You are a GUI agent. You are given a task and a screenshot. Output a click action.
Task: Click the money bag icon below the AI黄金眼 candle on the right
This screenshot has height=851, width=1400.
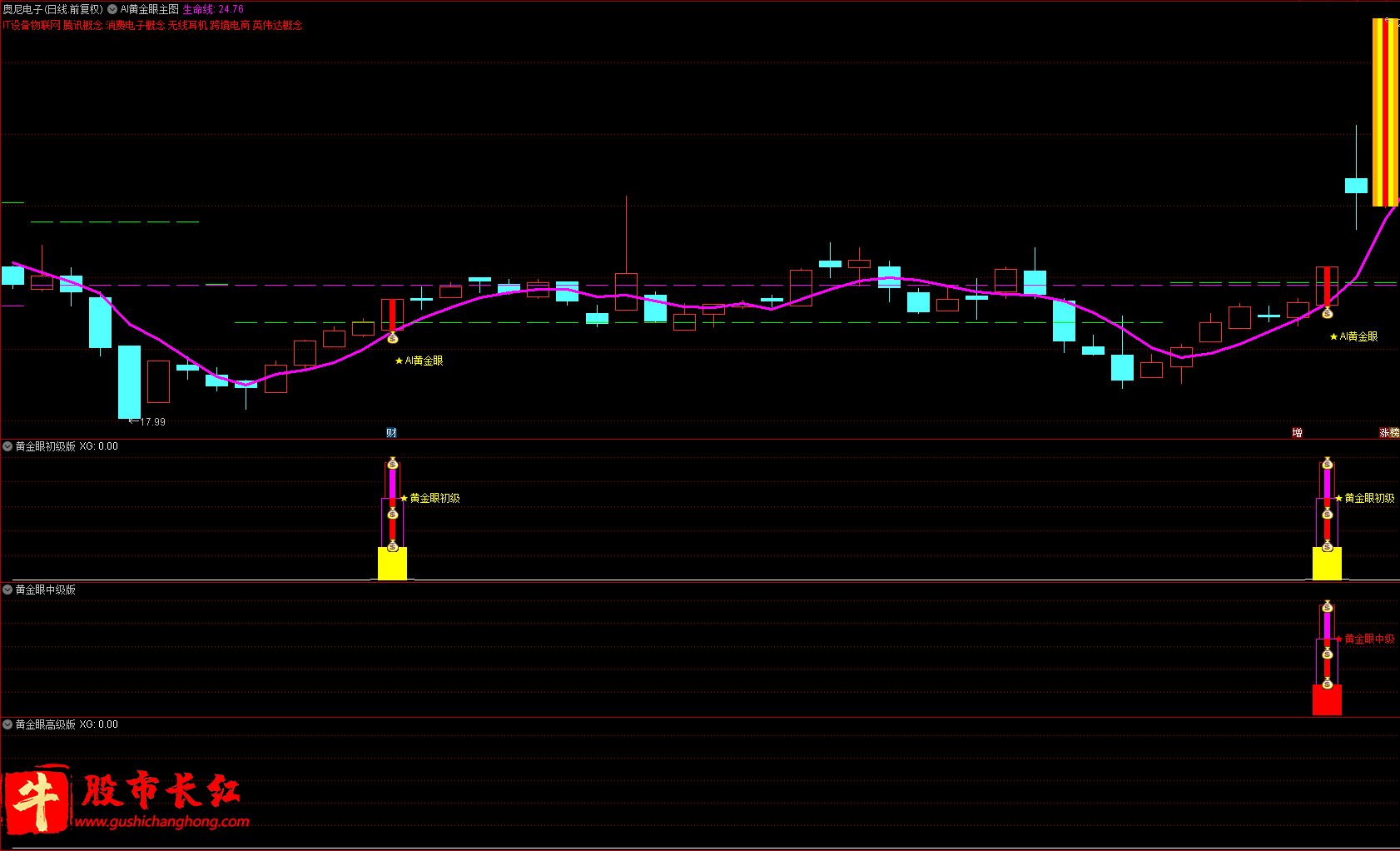coord(1328,313)
